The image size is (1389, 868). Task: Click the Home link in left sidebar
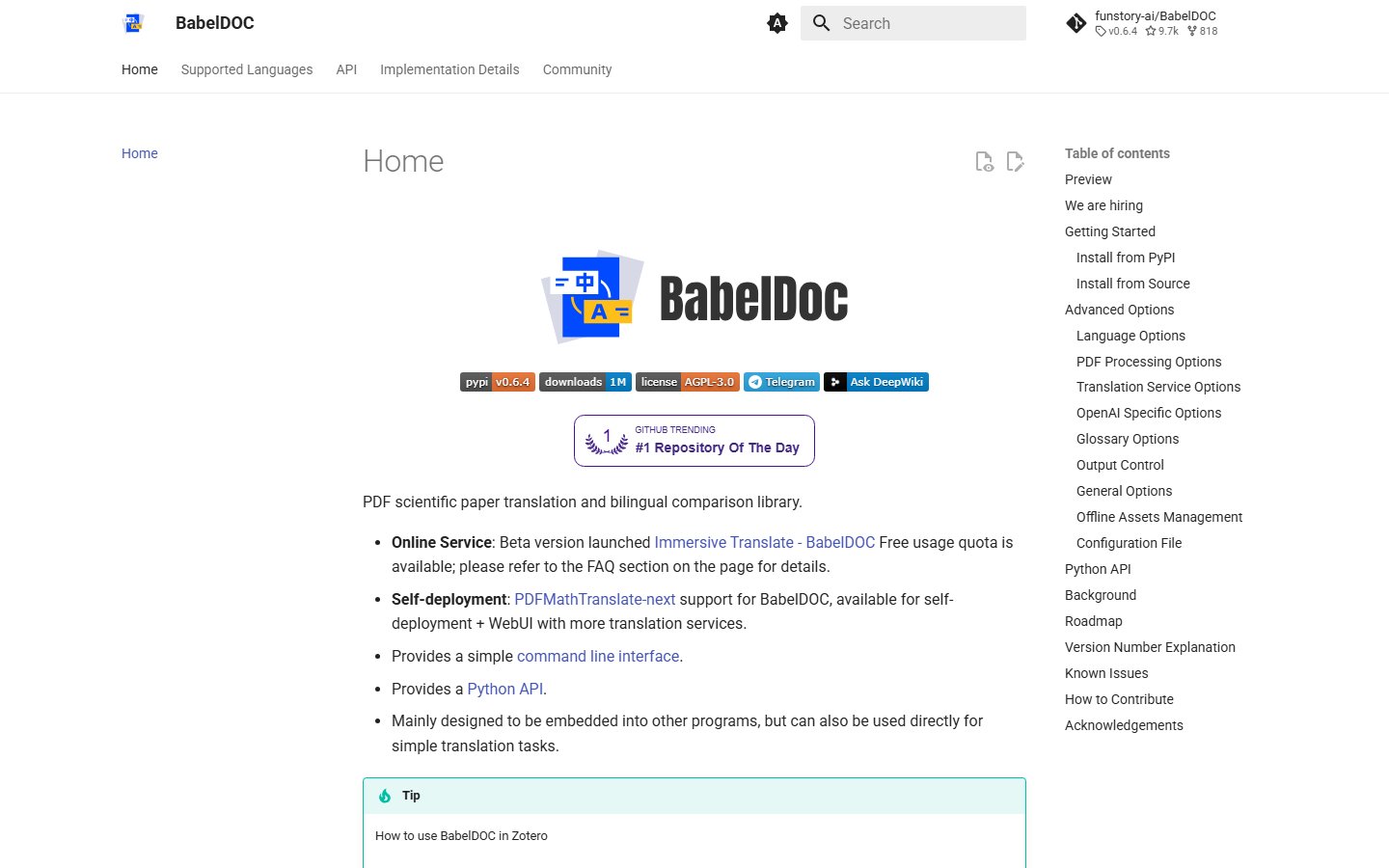tap(140, 153)
